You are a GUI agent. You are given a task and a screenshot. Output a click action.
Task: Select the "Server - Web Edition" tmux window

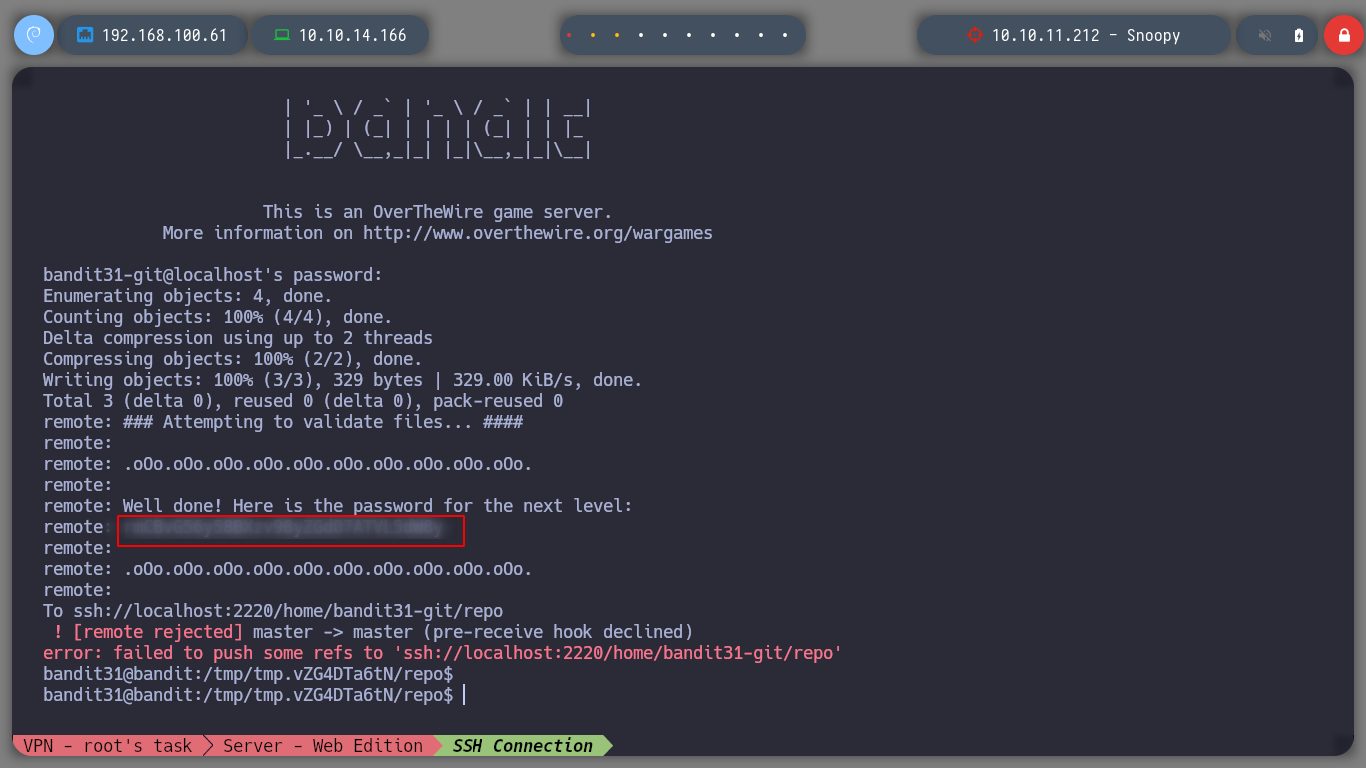323,746
